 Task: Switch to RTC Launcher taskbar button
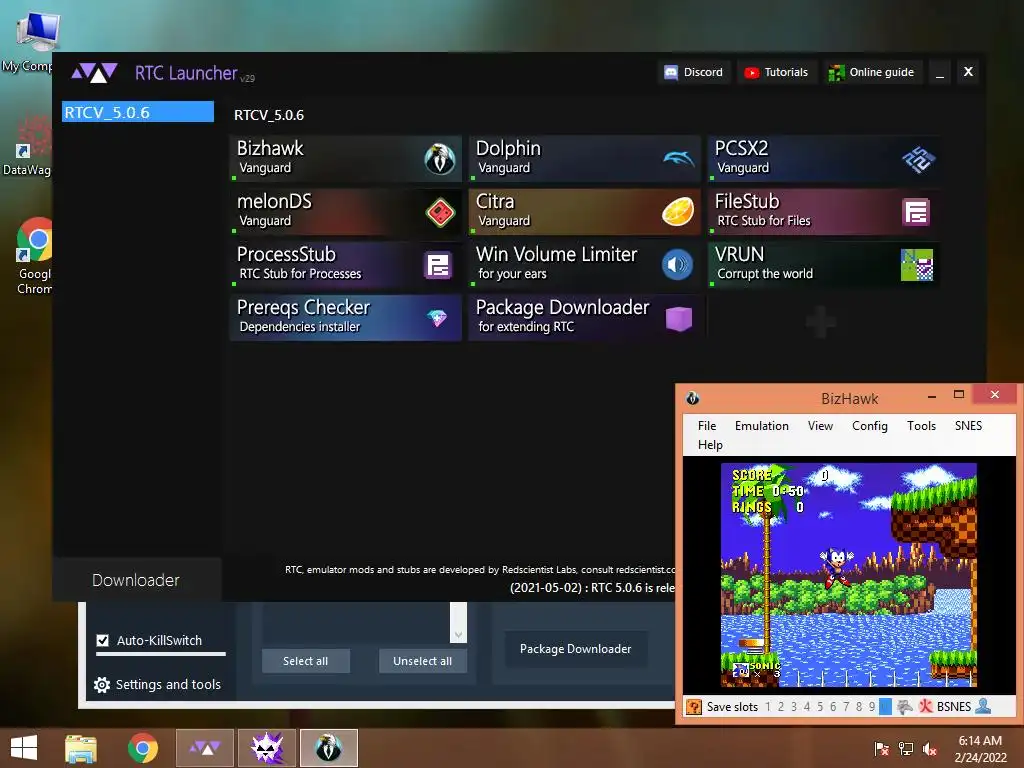205,748
